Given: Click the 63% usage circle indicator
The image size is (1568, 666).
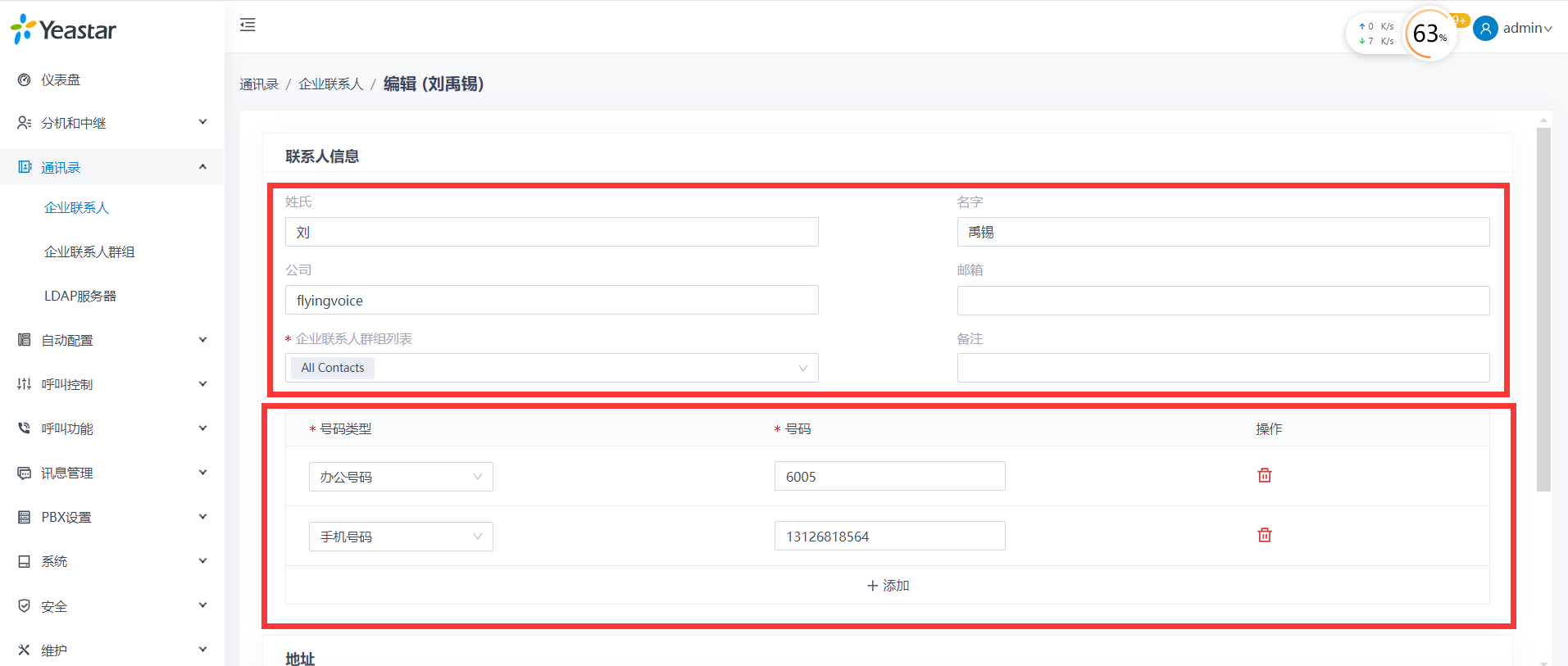Looking at the screenshot, I should click(x=1429, y=34).
